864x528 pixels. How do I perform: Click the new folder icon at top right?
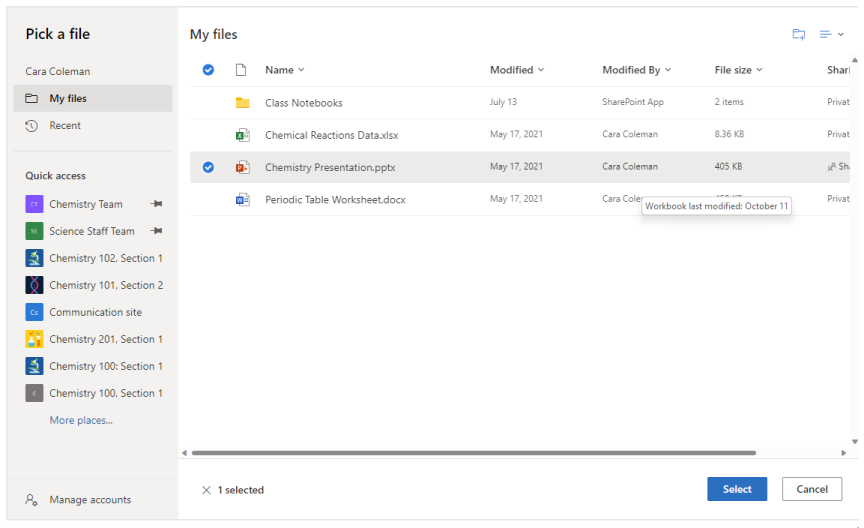(798, 34)
